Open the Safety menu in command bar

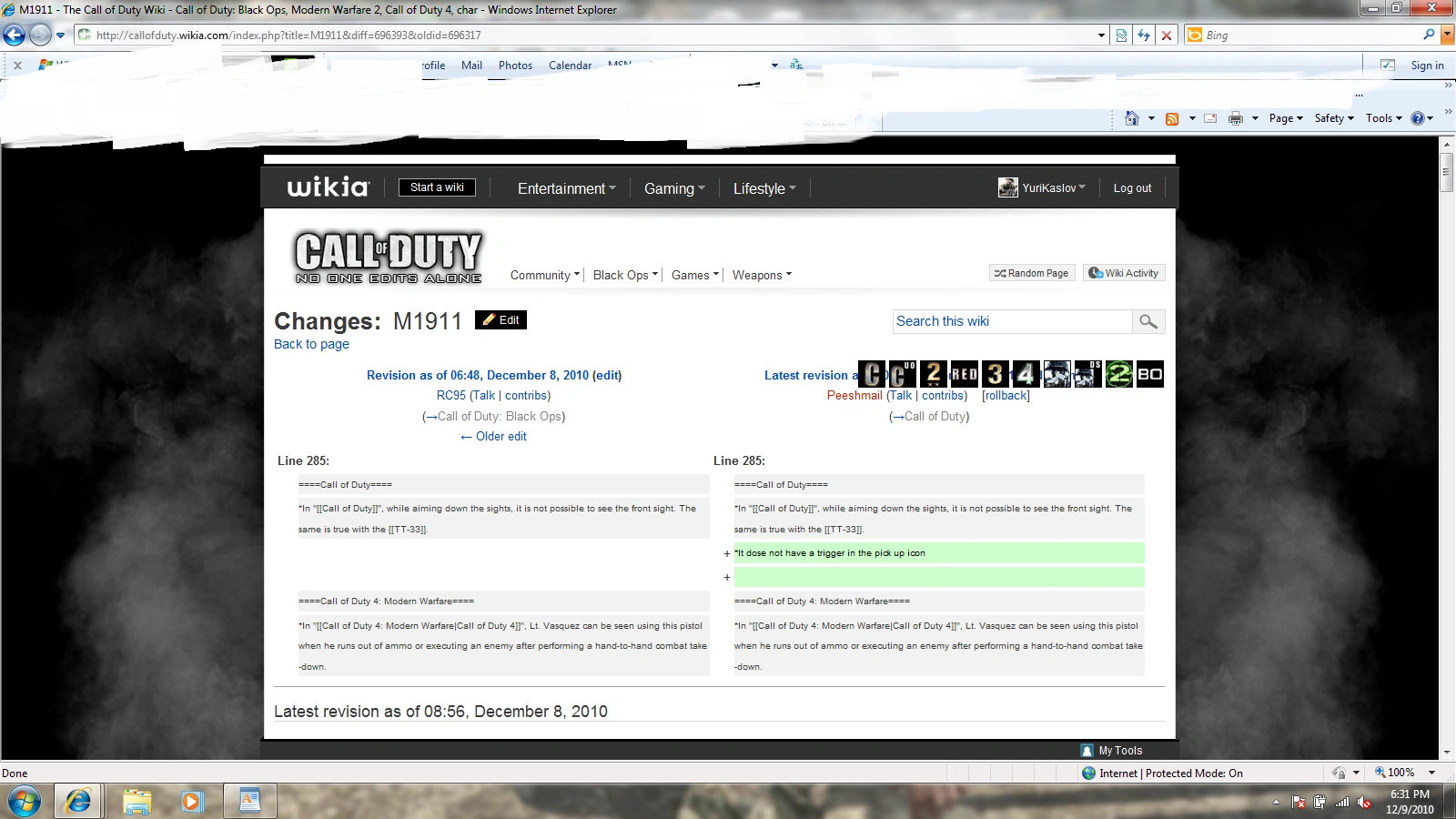[1334, 118]
